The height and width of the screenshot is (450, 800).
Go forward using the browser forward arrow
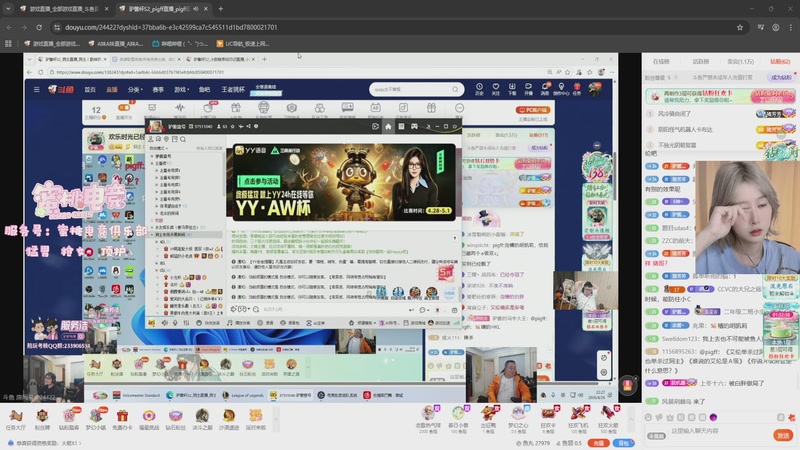24,27
